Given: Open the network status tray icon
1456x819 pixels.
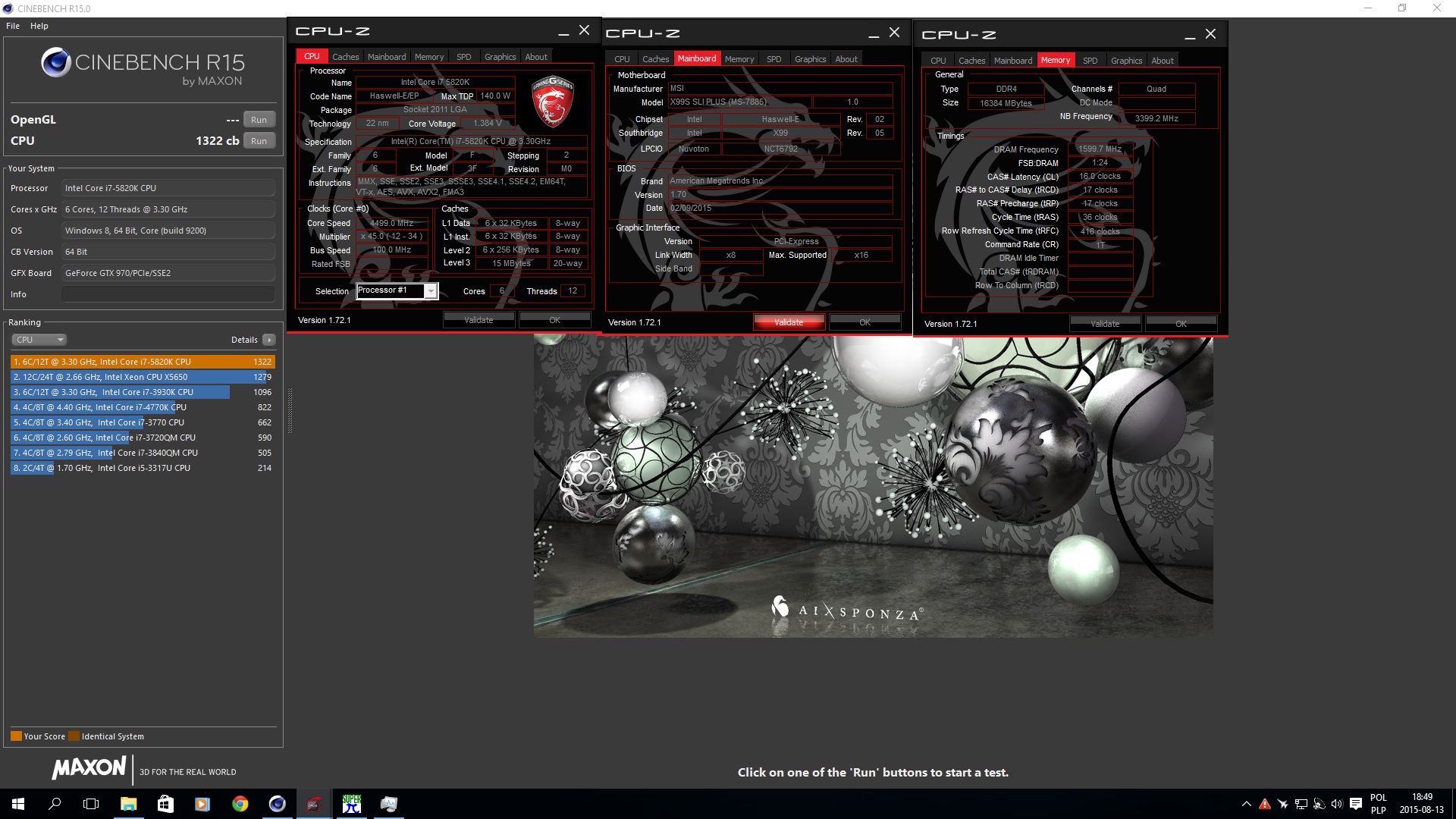Looking at the screenshot, I should click(x=1301, y=804).
